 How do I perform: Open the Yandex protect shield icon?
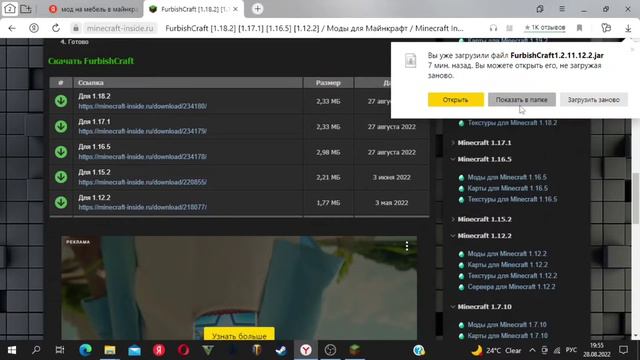tap(34, 28)
